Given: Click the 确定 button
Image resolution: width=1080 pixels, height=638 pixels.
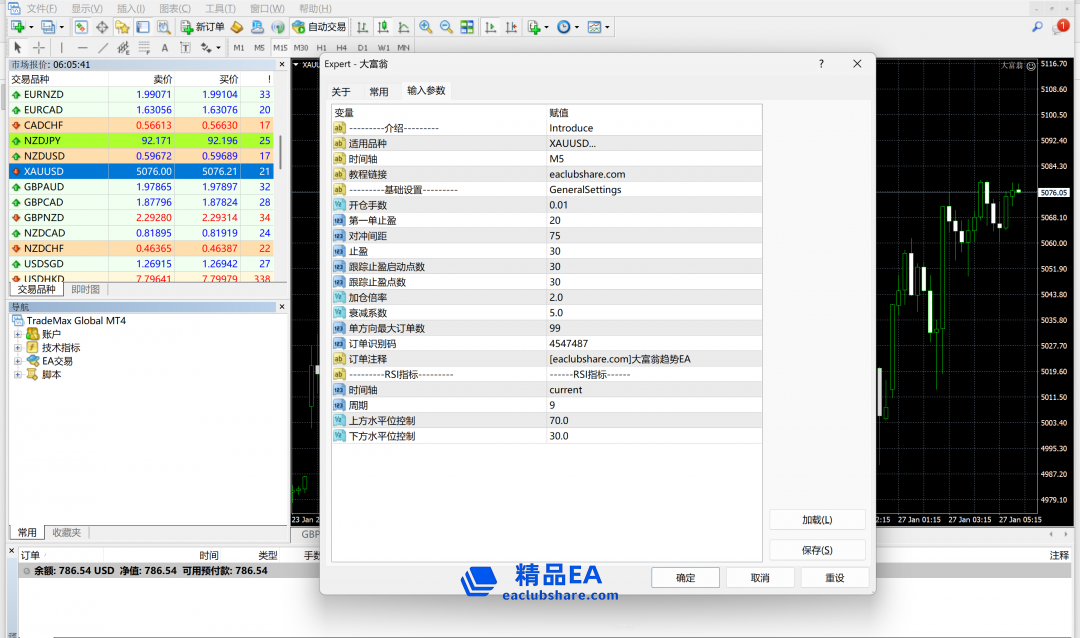Looking at the screenshot, I should pyautogui.click(x=685, y=578).
